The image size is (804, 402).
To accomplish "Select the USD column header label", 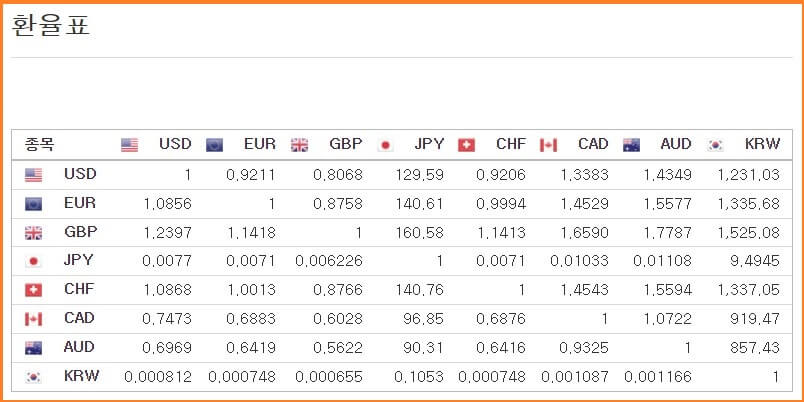I will (175, 144).
